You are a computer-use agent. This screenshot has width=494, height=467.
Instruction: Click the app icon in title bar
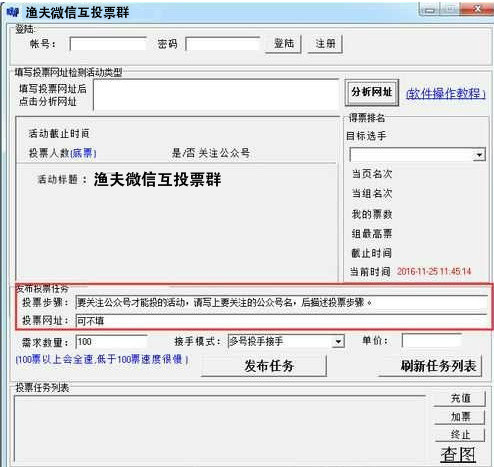click(x=13, y=12)
